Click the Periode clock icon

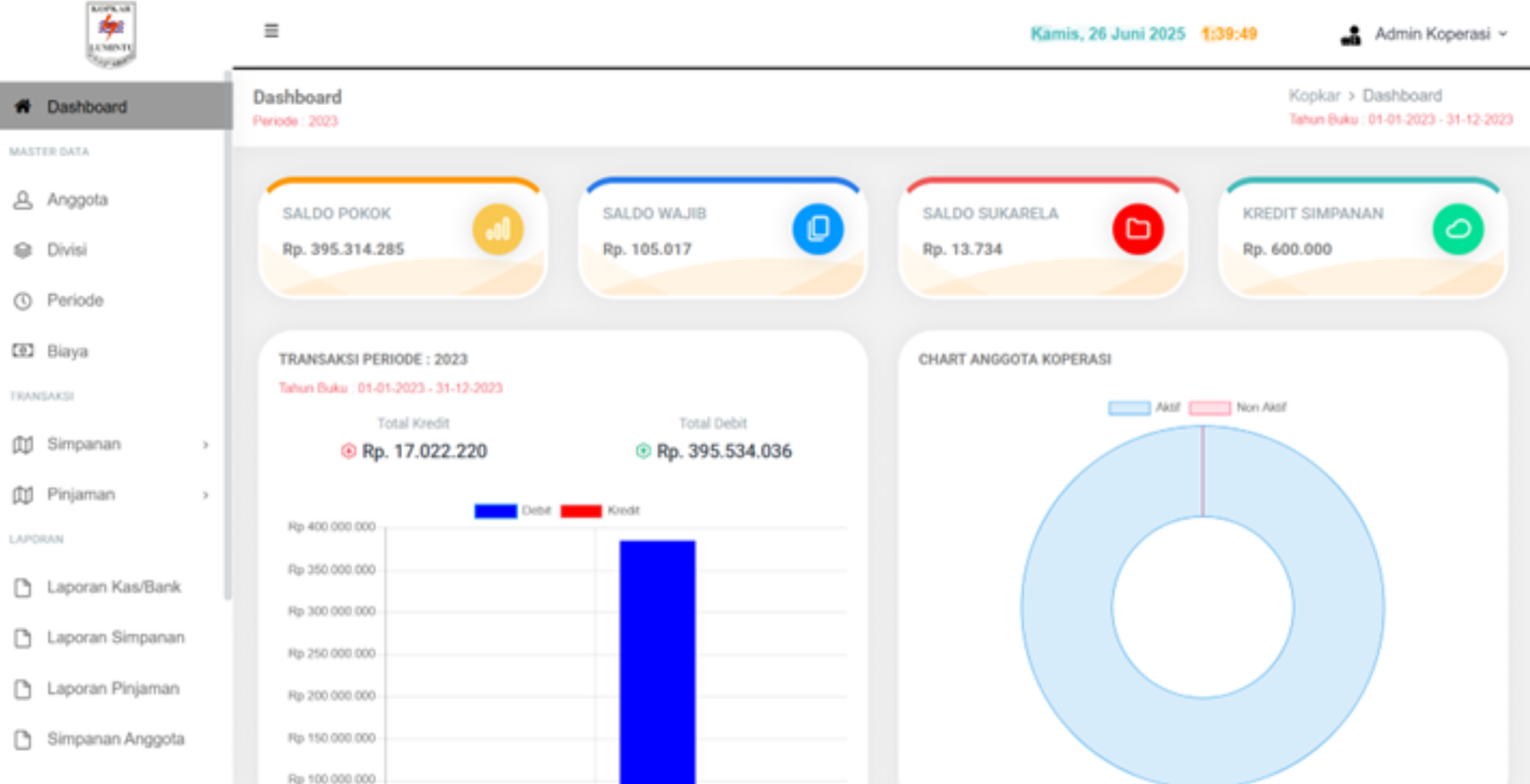pyautogui.click(x=23, y=301)
